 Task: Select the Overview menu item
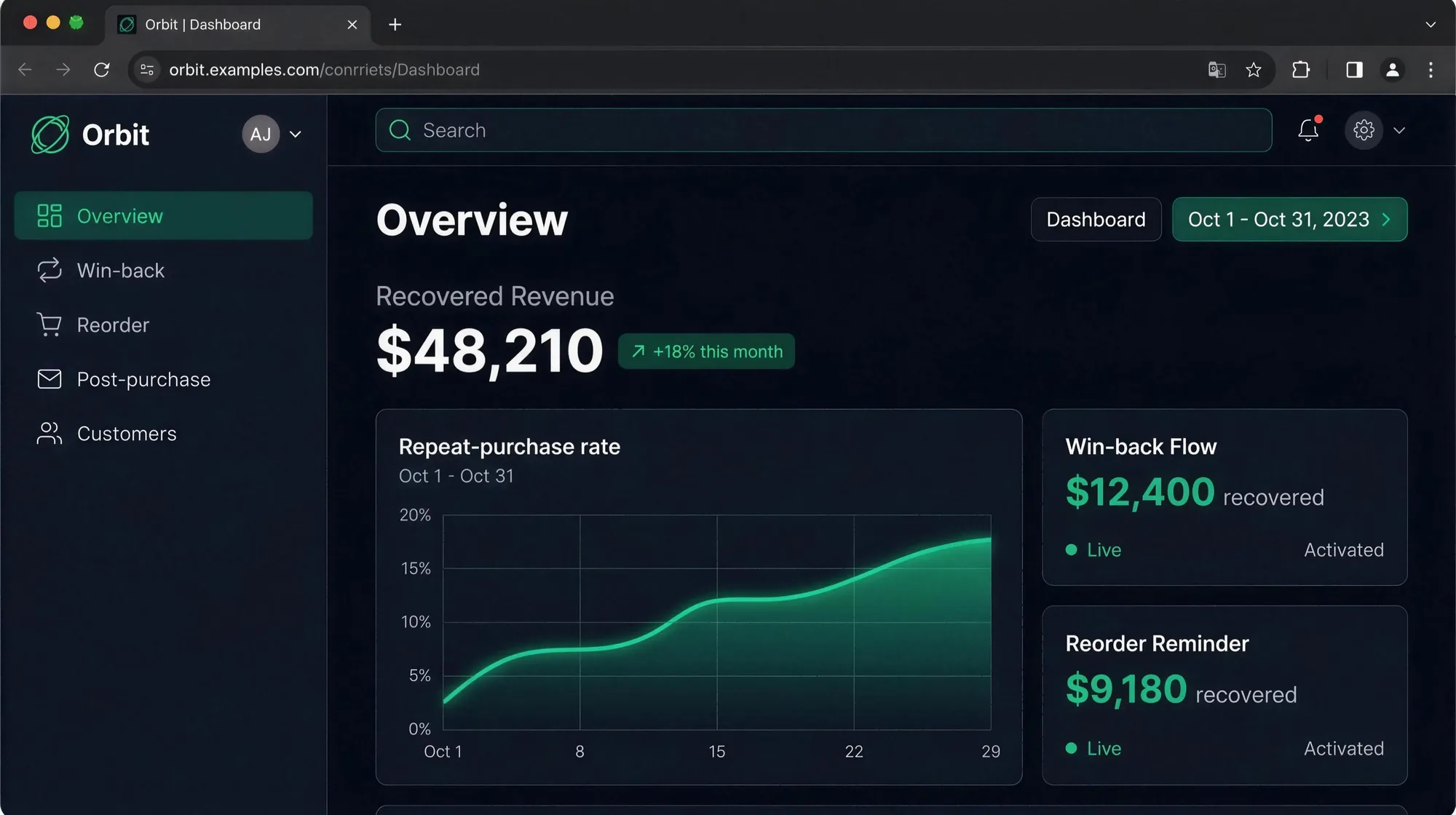164,215
